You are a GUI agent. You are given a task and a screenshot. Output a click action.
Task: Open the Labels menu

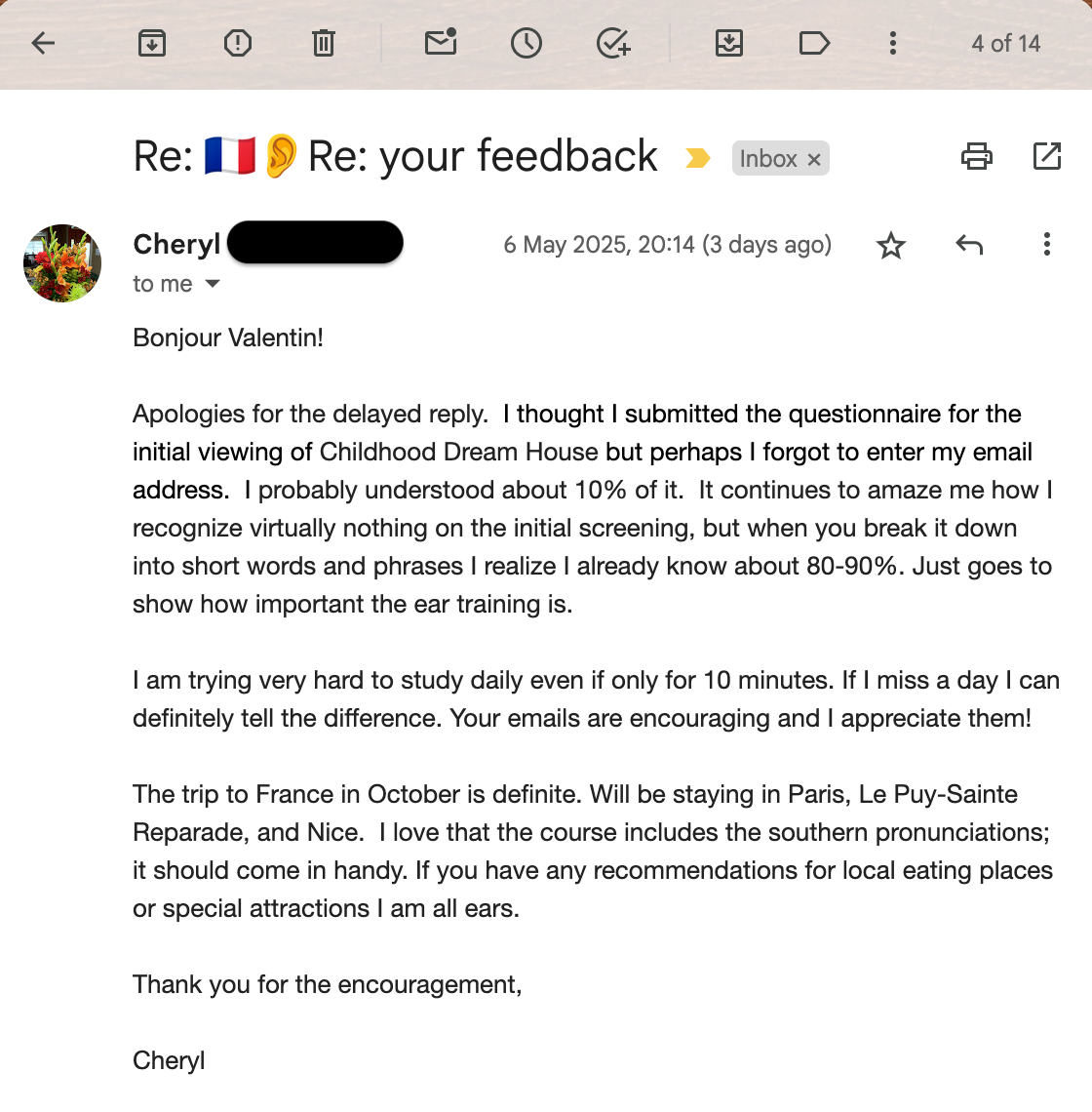[814, 43]
